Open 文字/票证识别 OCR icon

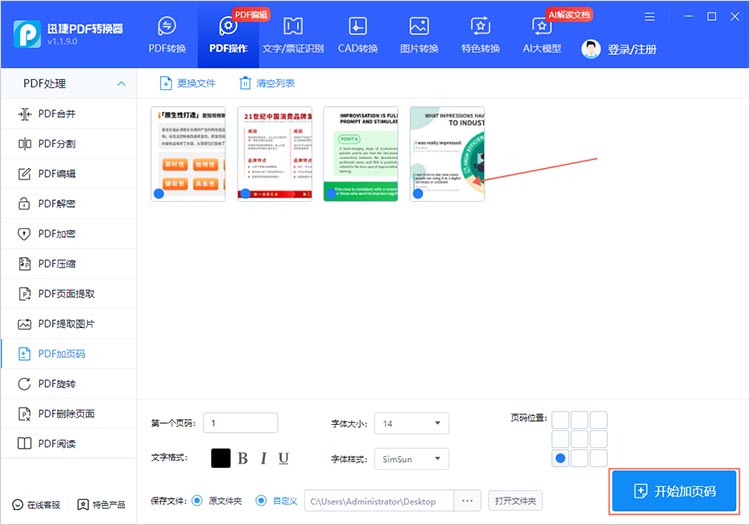tap(293, 27)
